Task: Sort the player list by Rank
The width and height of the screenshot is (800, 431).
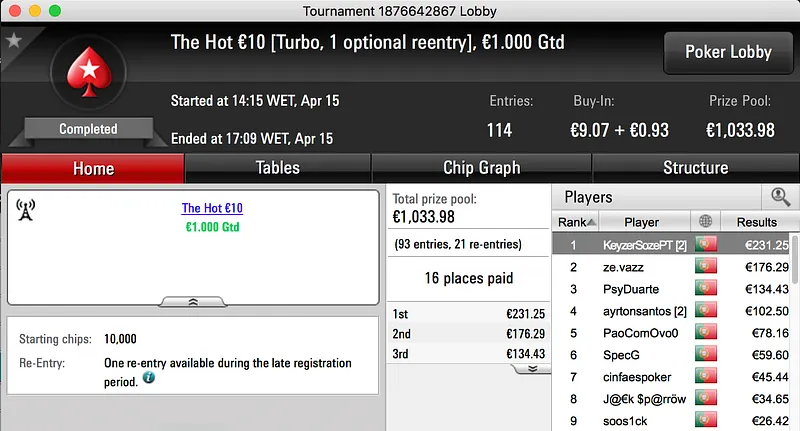Action: click(x=577, y=221)
